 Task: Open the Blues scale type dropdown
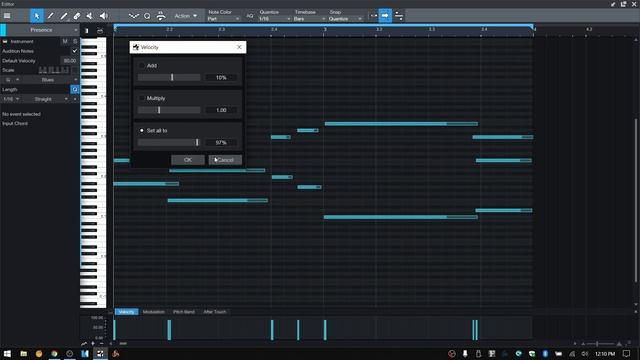[x=51, y=80]
